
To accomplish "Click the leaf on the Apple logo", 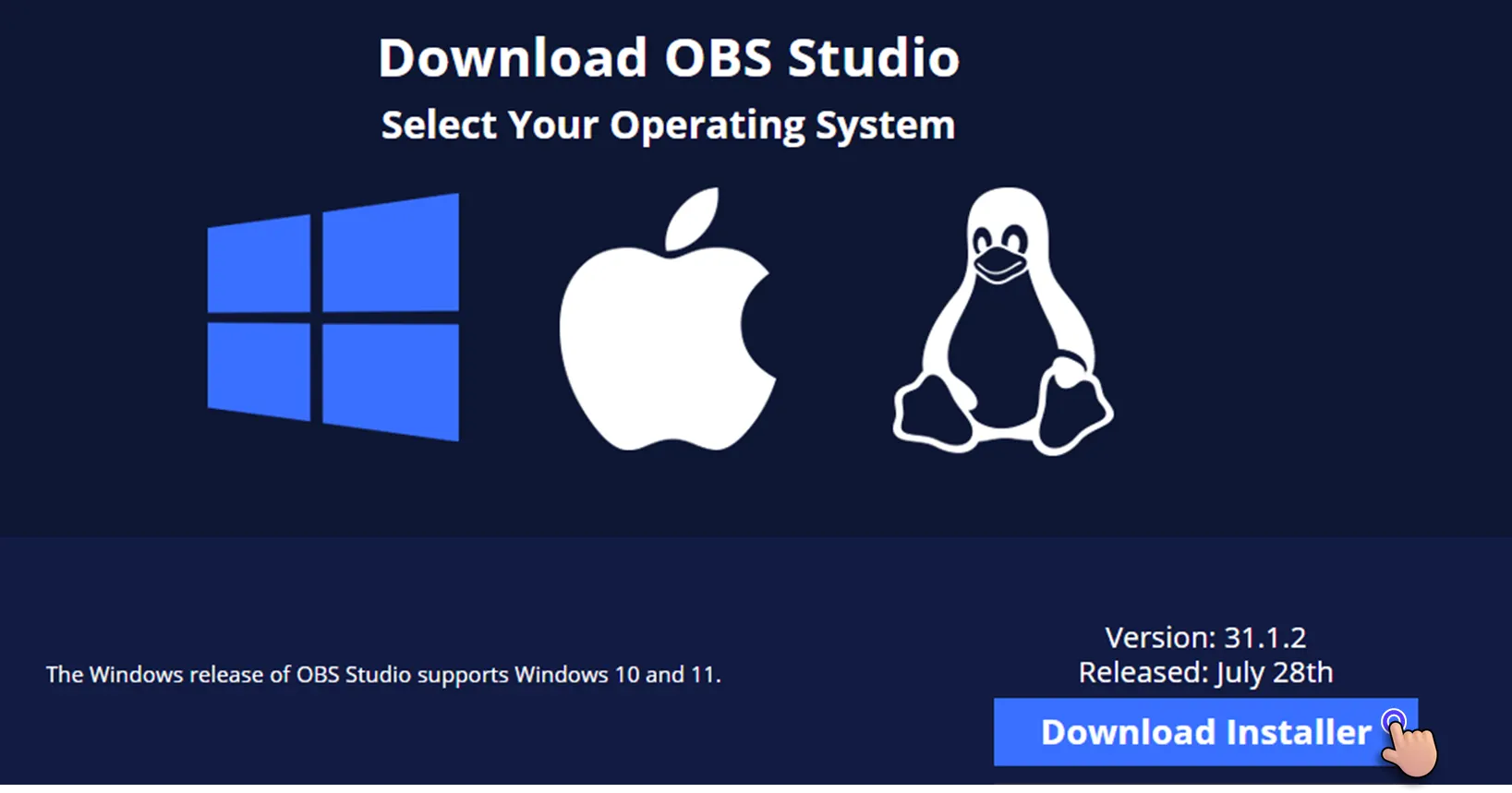I will click(694, 219).
